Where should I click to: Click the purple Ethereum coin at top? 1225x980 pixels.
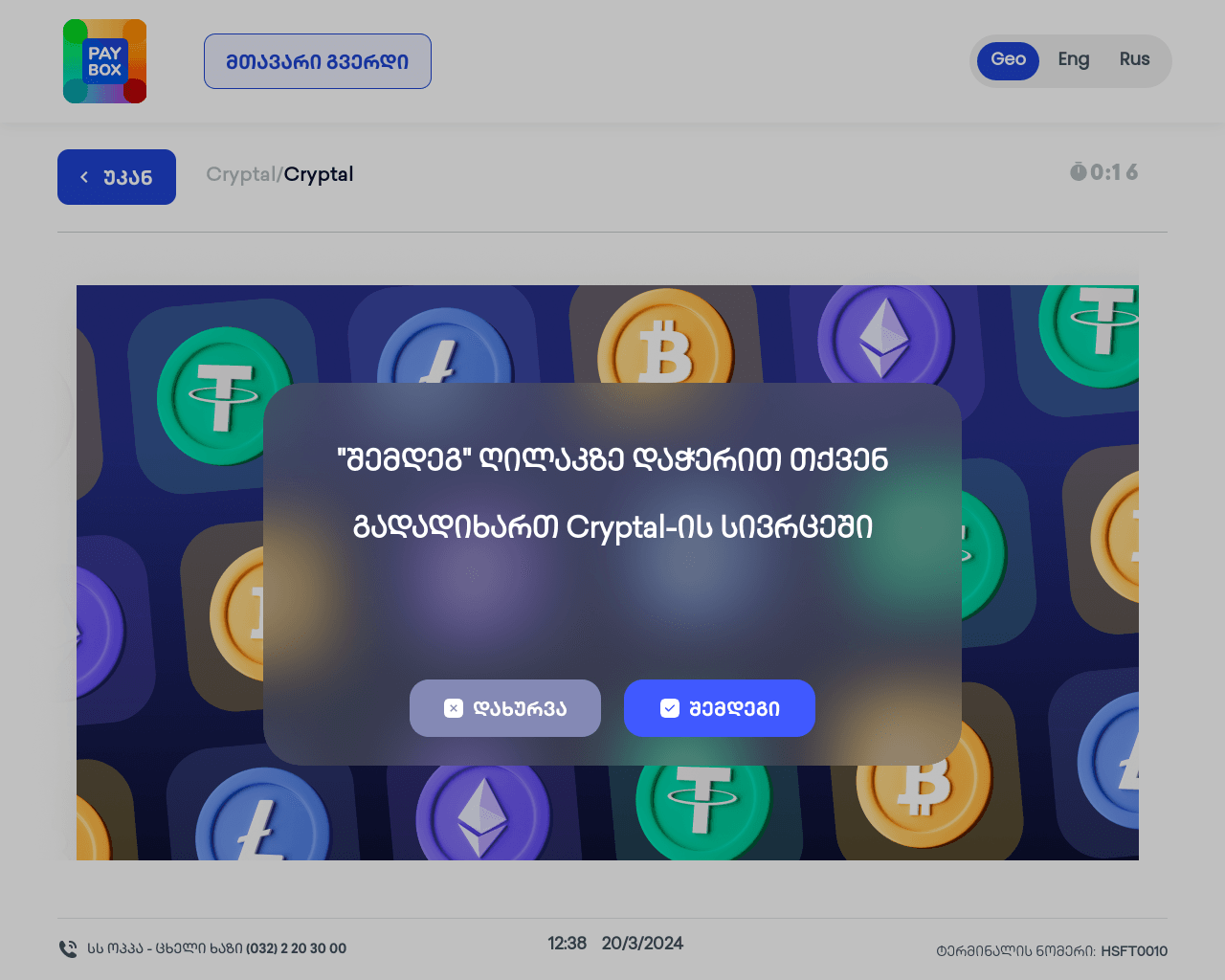885,334
